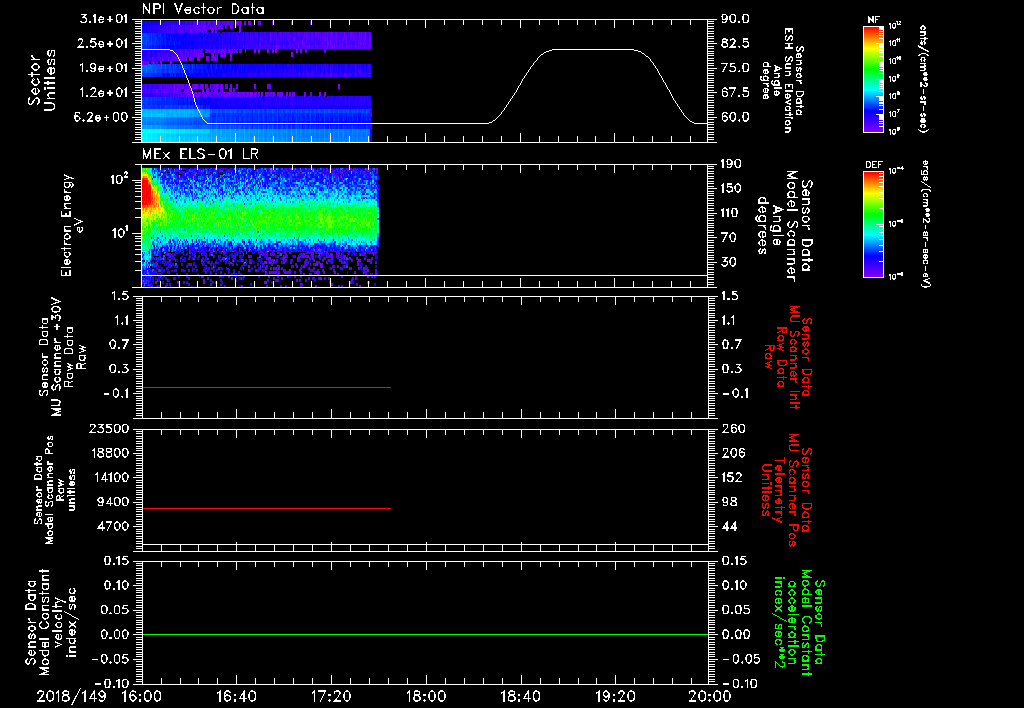Click the NF rainbow color bar
The image size is (1024, 708).
point(873,79)
